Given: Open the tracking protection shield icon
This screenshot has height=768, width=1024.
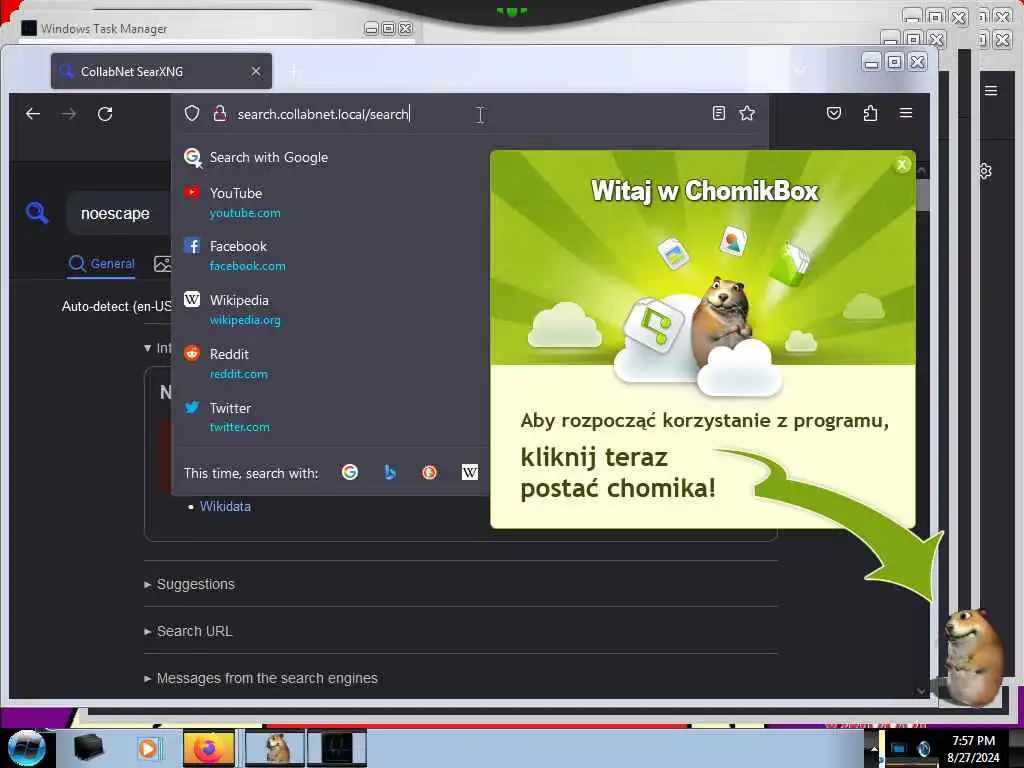Looking at the screenshot, I should [191, 113].
